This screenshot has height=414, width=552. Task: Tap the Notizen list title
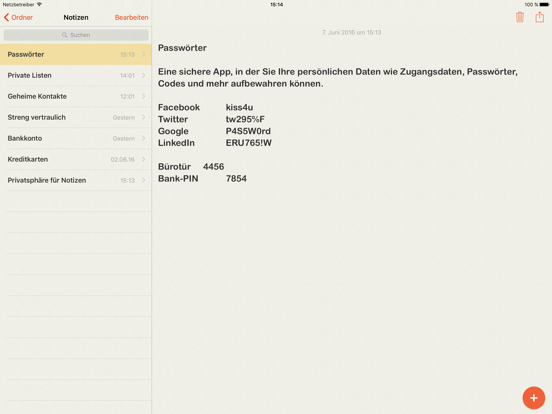pyautogui.click(x=76, y=17)
